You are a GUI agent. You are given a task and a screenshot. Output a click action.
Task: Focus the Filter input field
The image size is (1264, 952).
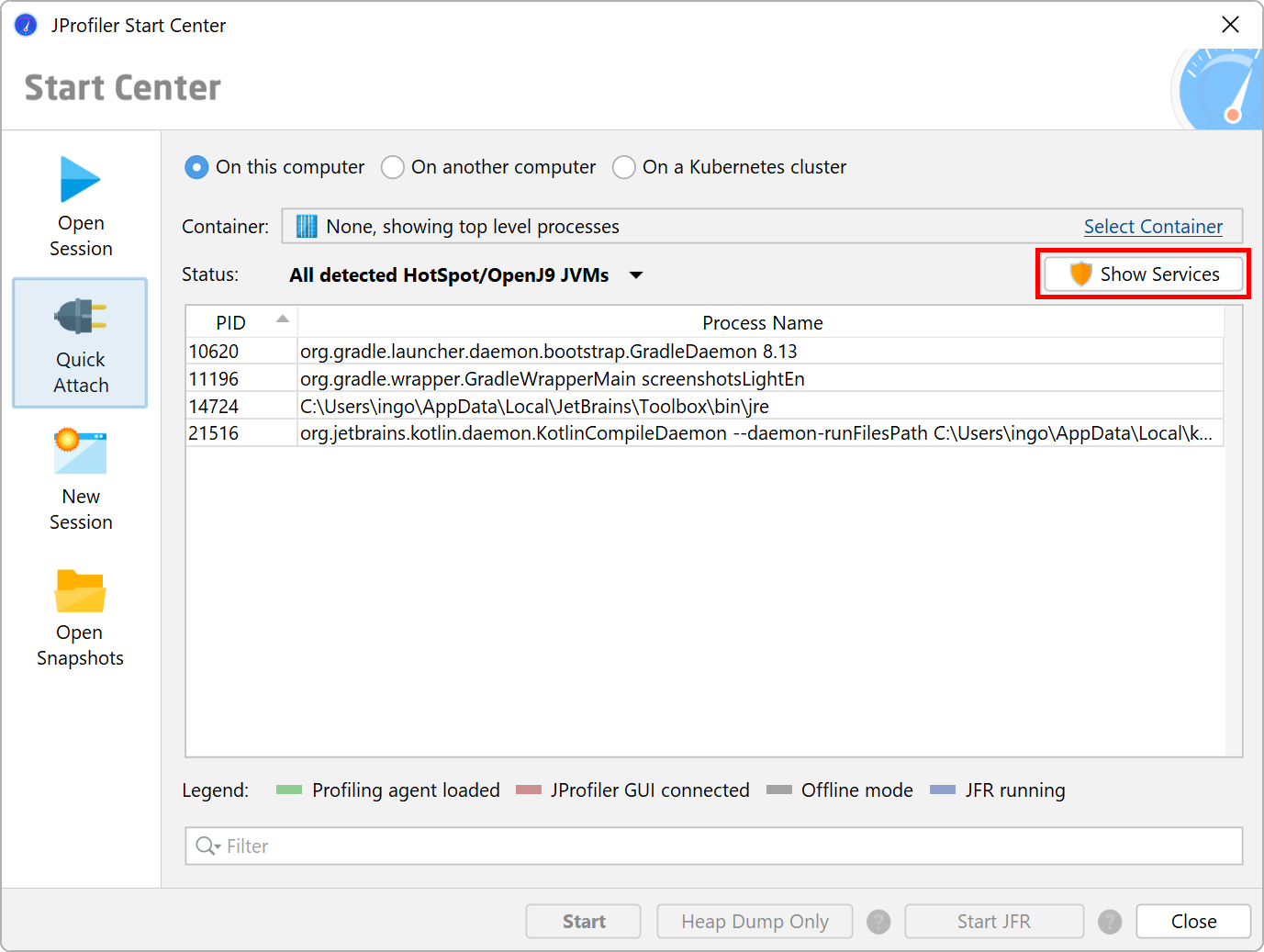[x=714, y=846]
